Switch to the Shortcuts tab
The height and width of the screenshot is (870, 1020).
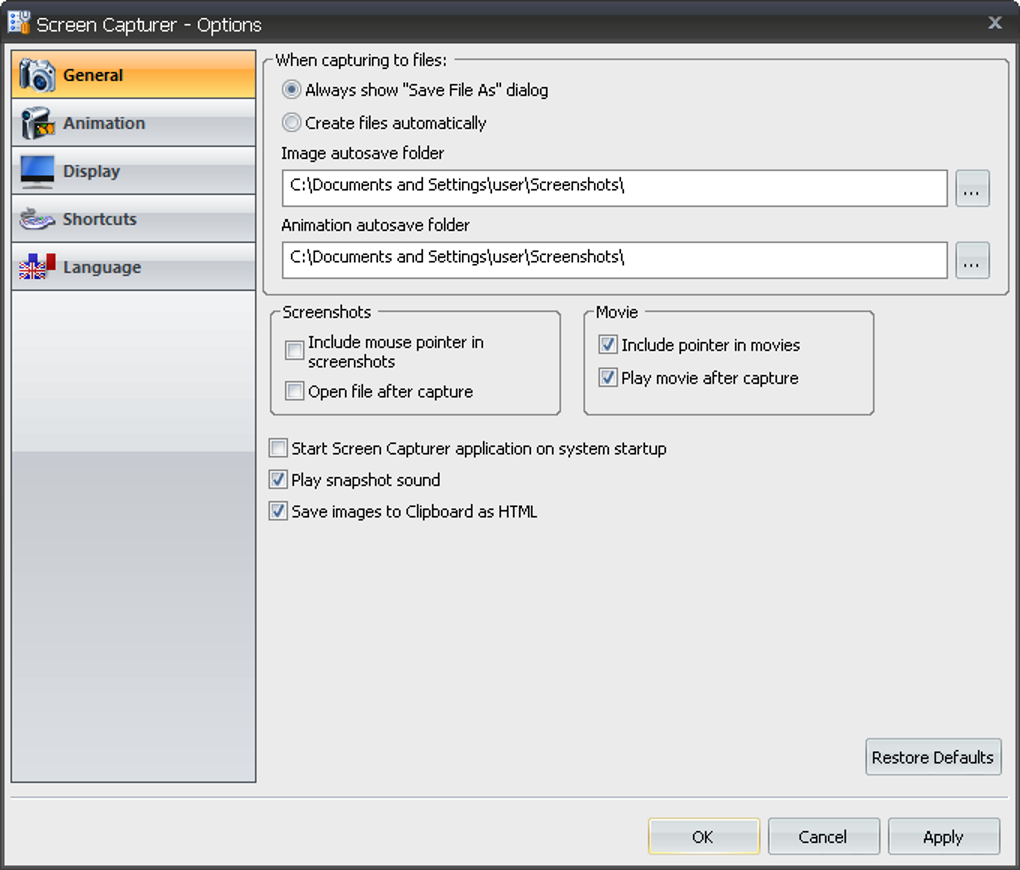100,219
